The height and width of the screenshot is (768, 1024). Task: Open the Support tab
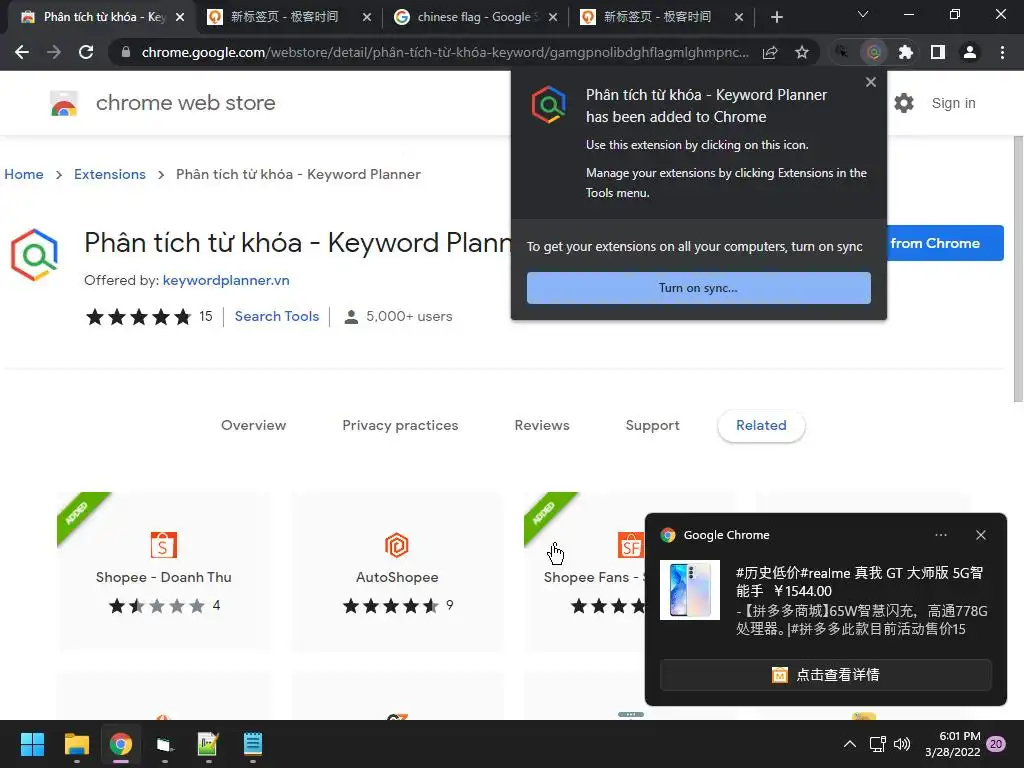pos(652,425)
